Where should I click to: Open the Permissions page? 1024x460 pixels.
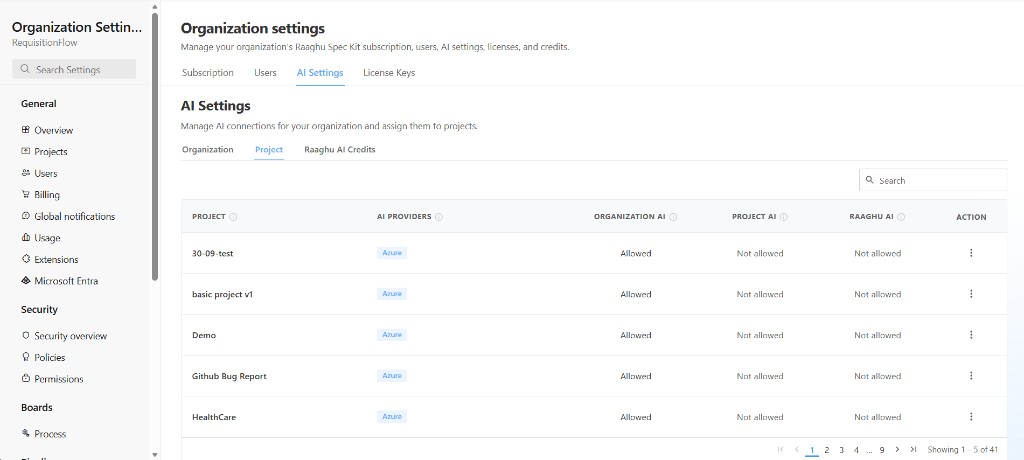[52, 379]
